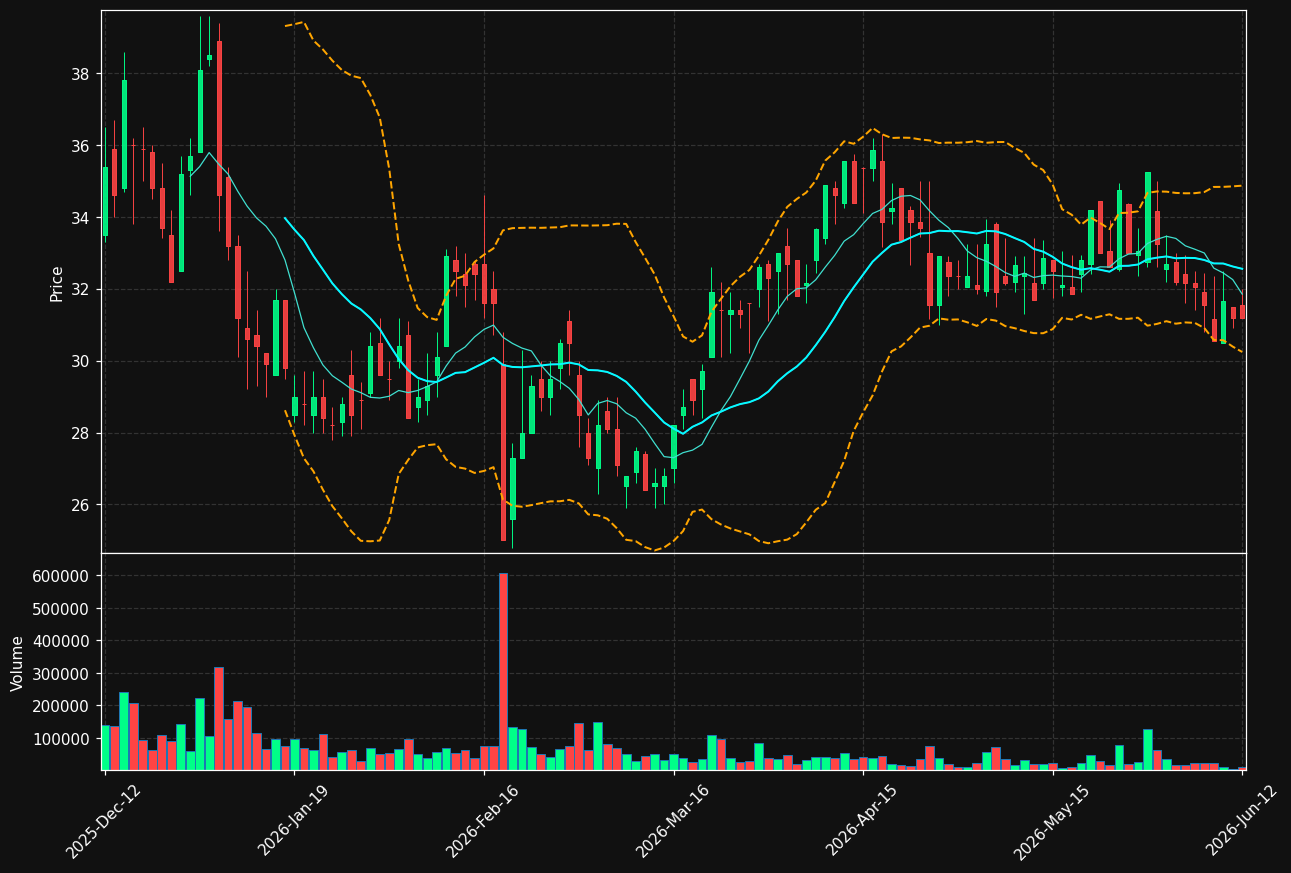Click the volume axis value 300000
Screen dimensions: 1291x873
click(x=62, y=674)
